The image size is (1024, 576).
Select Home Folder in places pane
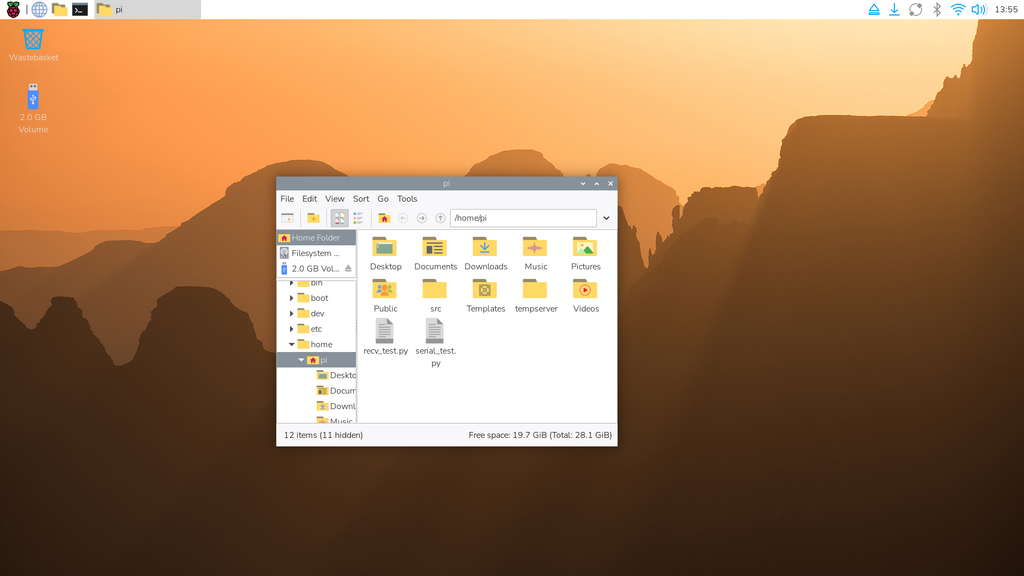(x=316, y=238)
